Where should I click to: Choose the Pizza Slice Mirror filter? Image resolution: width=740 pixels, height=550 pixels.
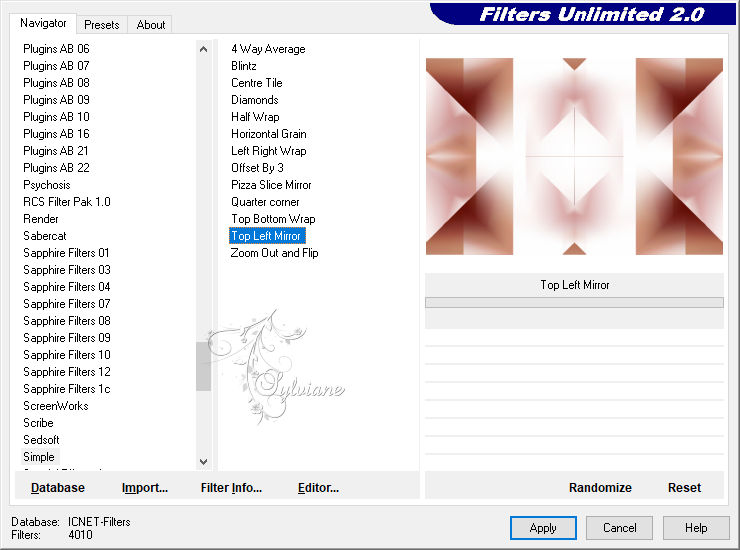tap(271, 185)
